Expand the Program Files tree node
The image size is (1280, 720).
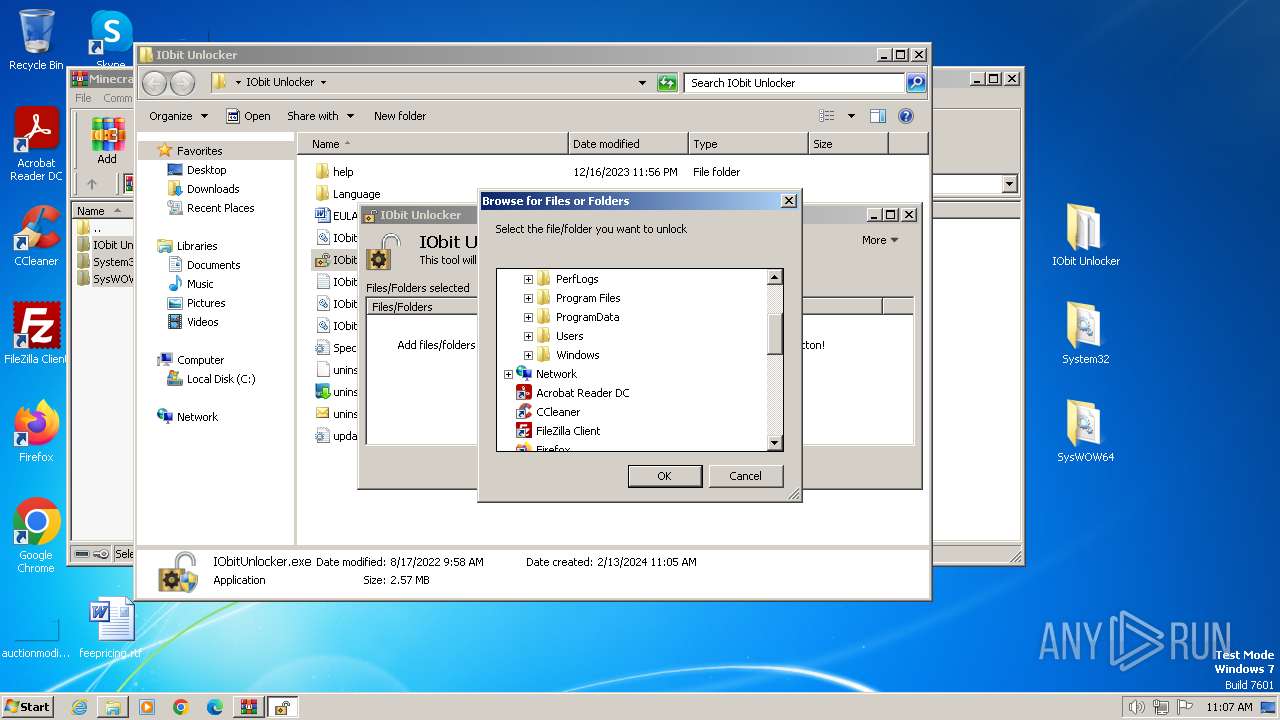click(x=528, y=298)
